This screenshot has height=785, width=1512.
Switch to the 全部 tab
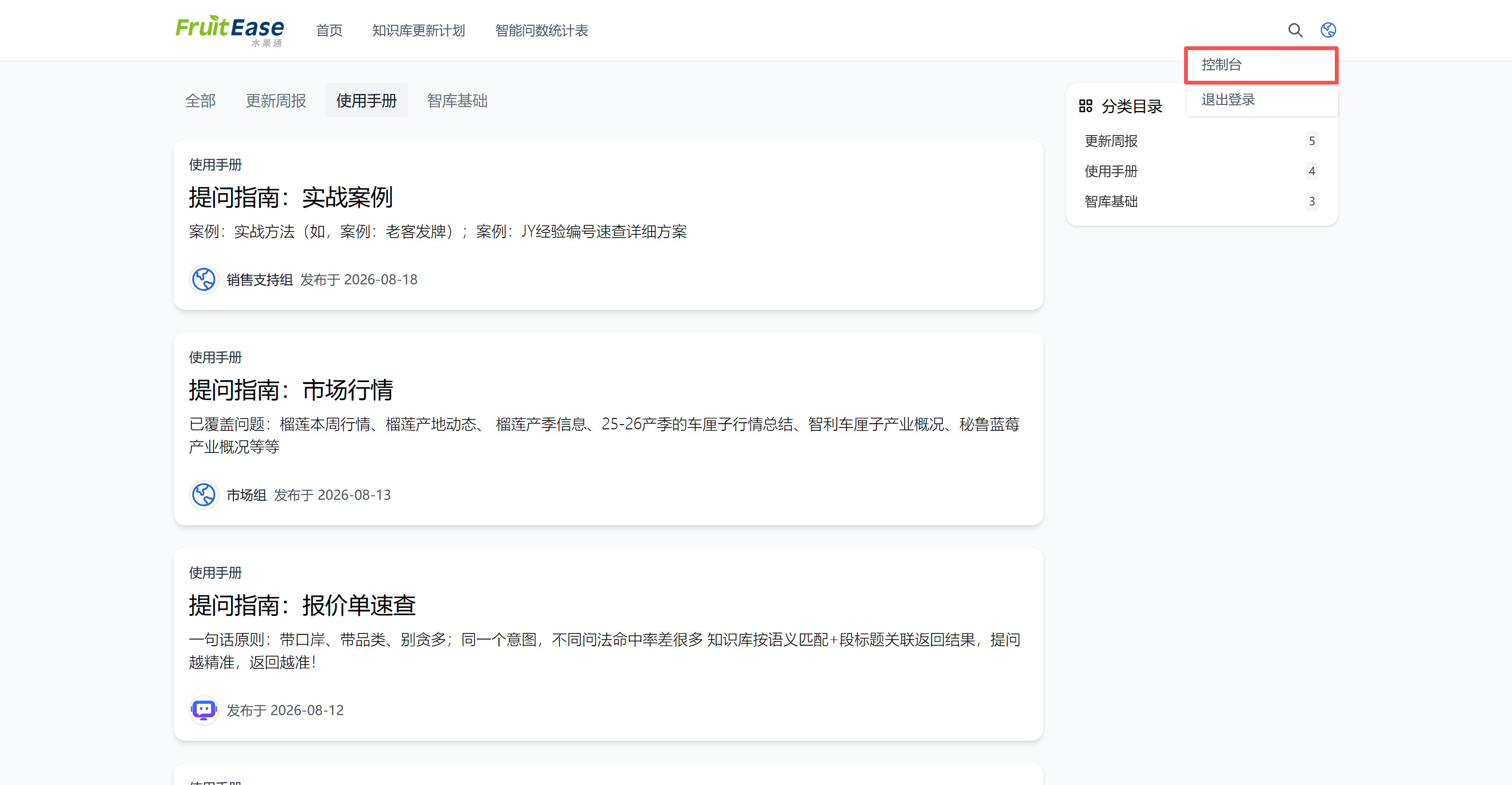pos(200,101)
